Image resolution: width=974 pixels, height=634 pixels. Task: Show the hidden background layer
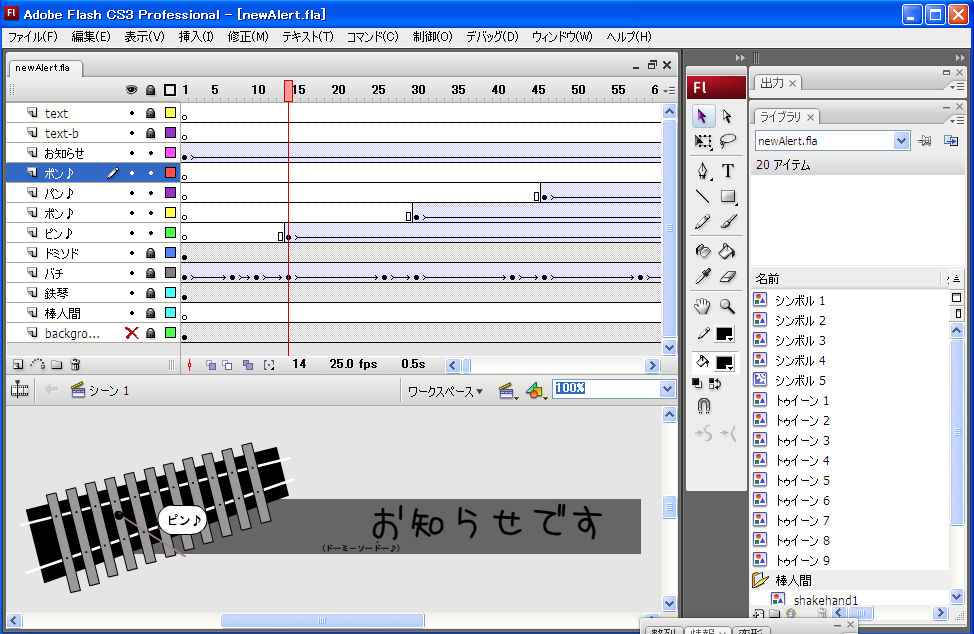[131, 333]
